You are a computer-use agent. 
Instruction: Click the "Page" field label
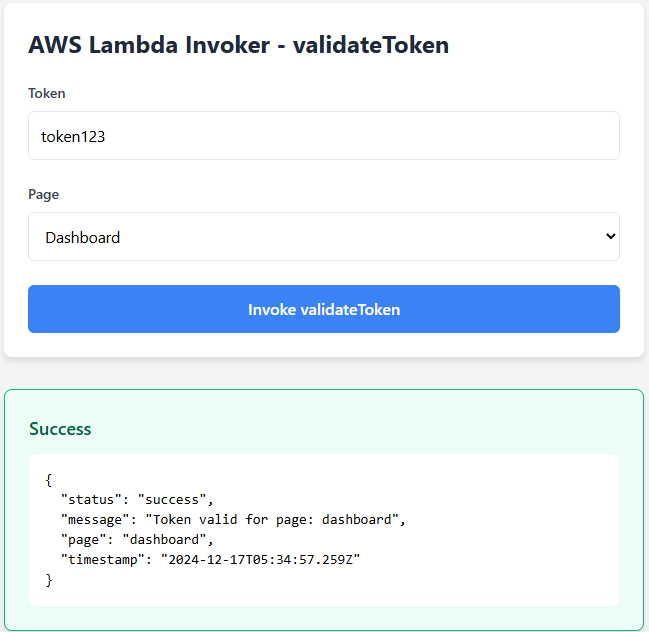44,194
